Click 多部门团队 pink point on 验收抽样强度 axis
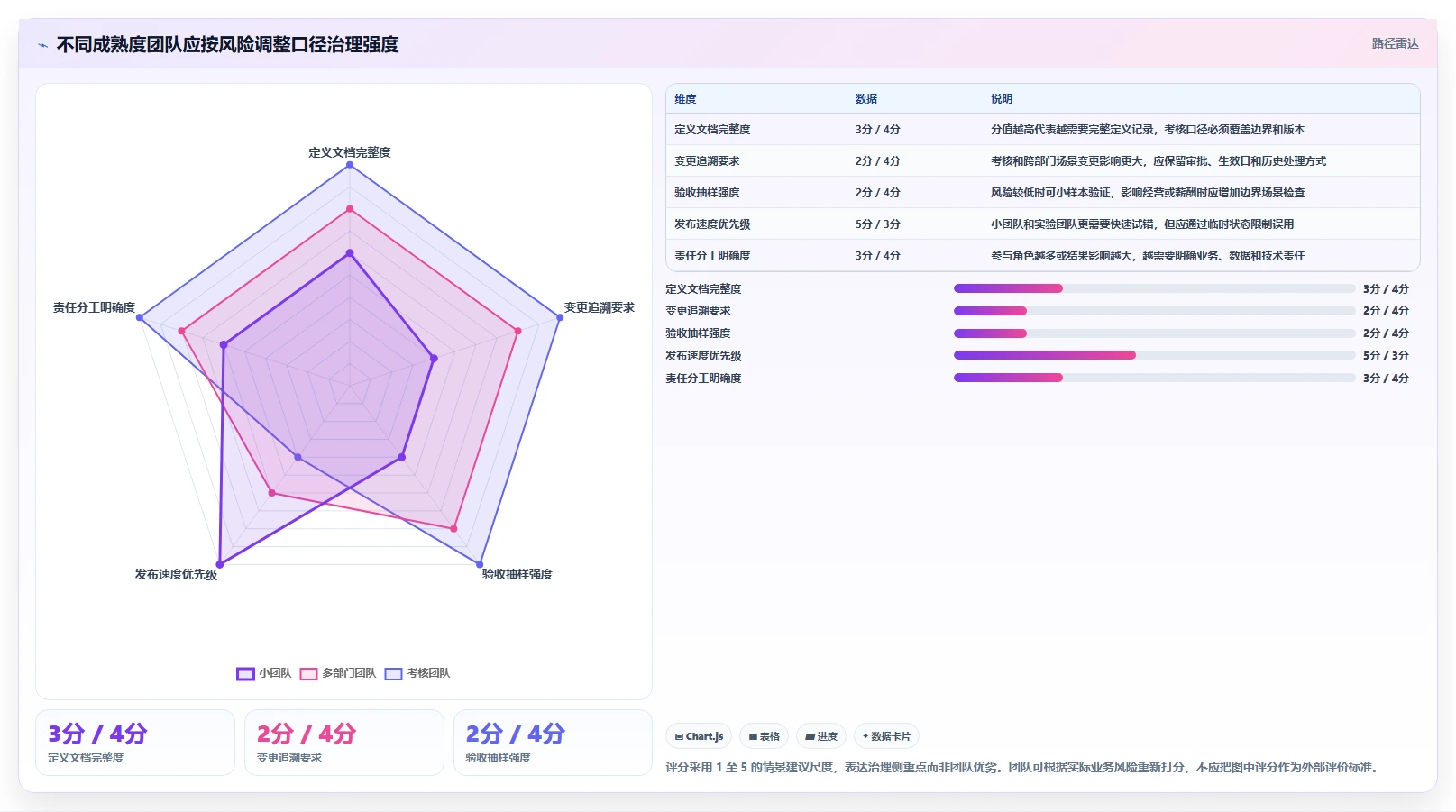This screenshot has width=1456, height=812. (x=453, y=528)
